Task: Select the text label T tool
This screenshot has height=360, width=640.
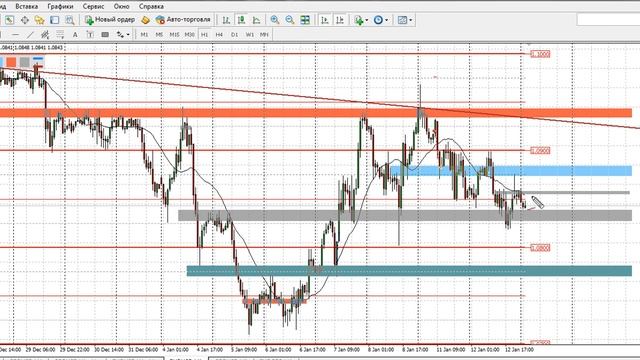Action: pyautogui.click(x=90, y=35)
